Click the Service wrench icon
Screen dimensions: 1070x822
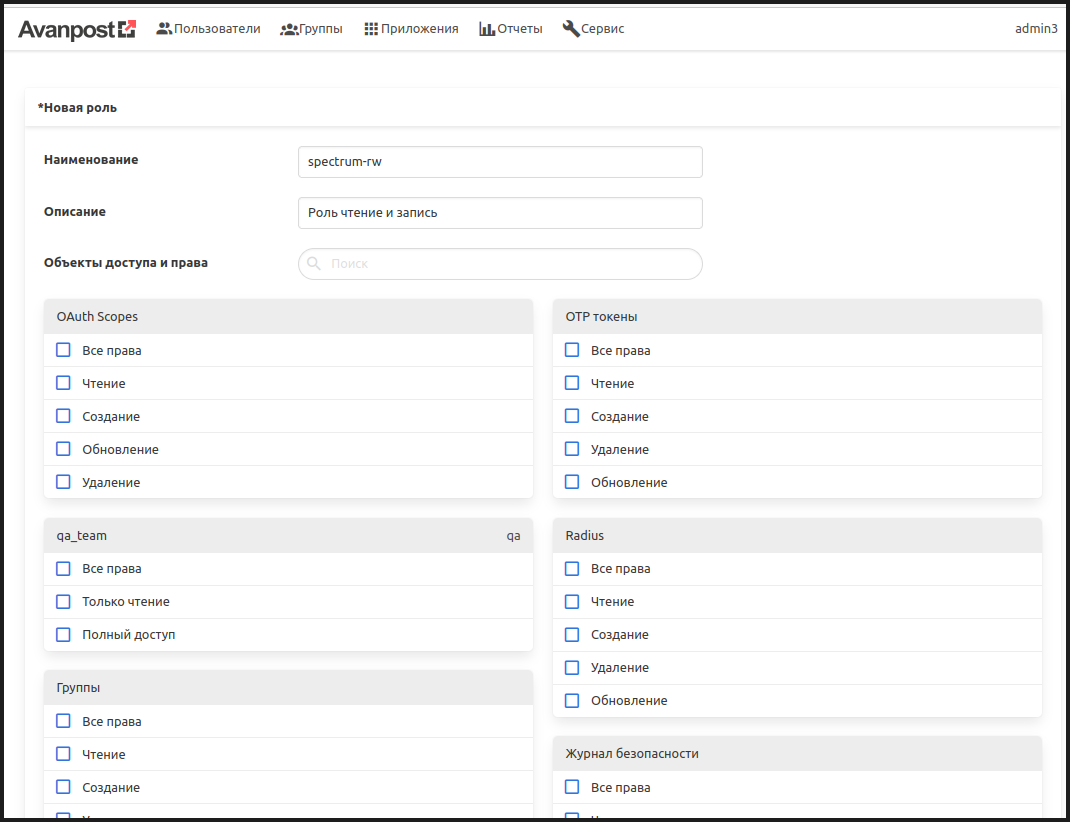[x=571, y=29]
